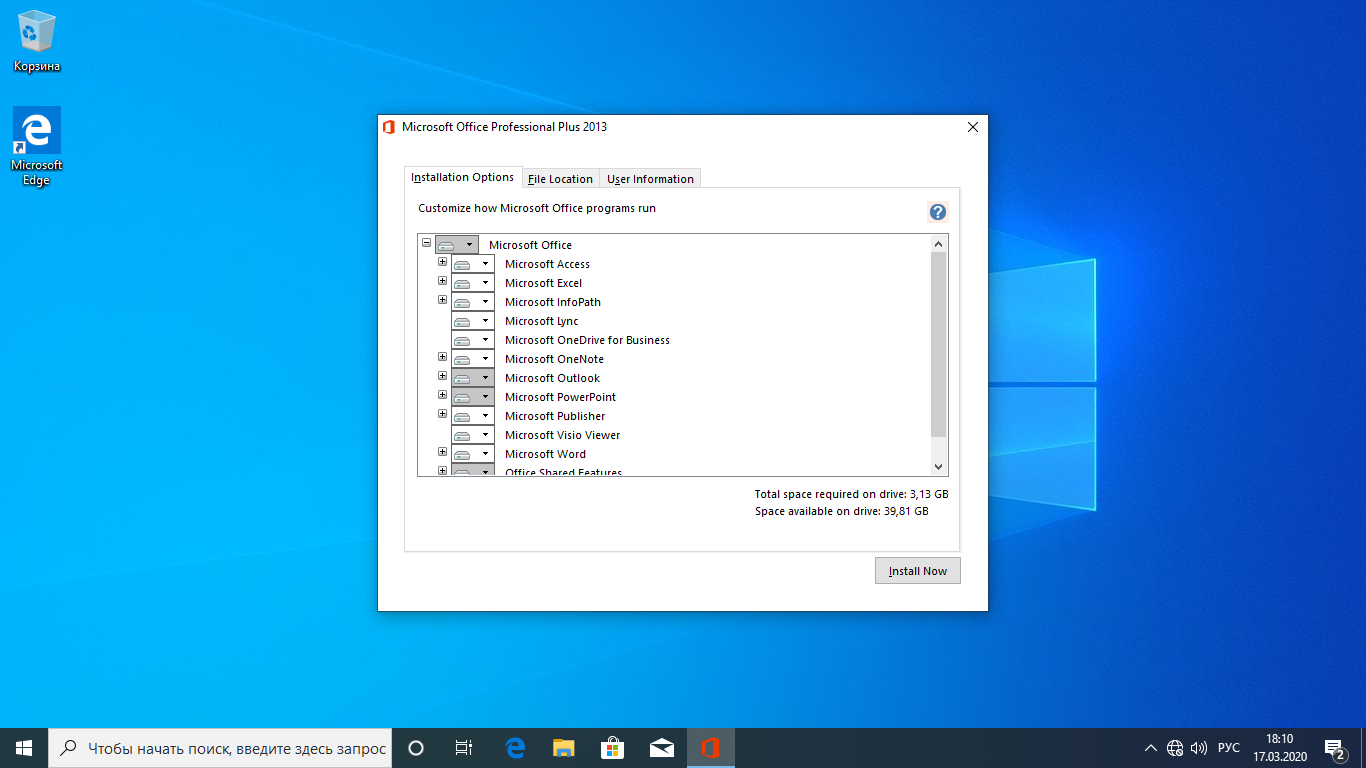This screenshot has height=768, width=1366.
Task: Select Microsoft Access label in the tree
Action: coord(547,264)
